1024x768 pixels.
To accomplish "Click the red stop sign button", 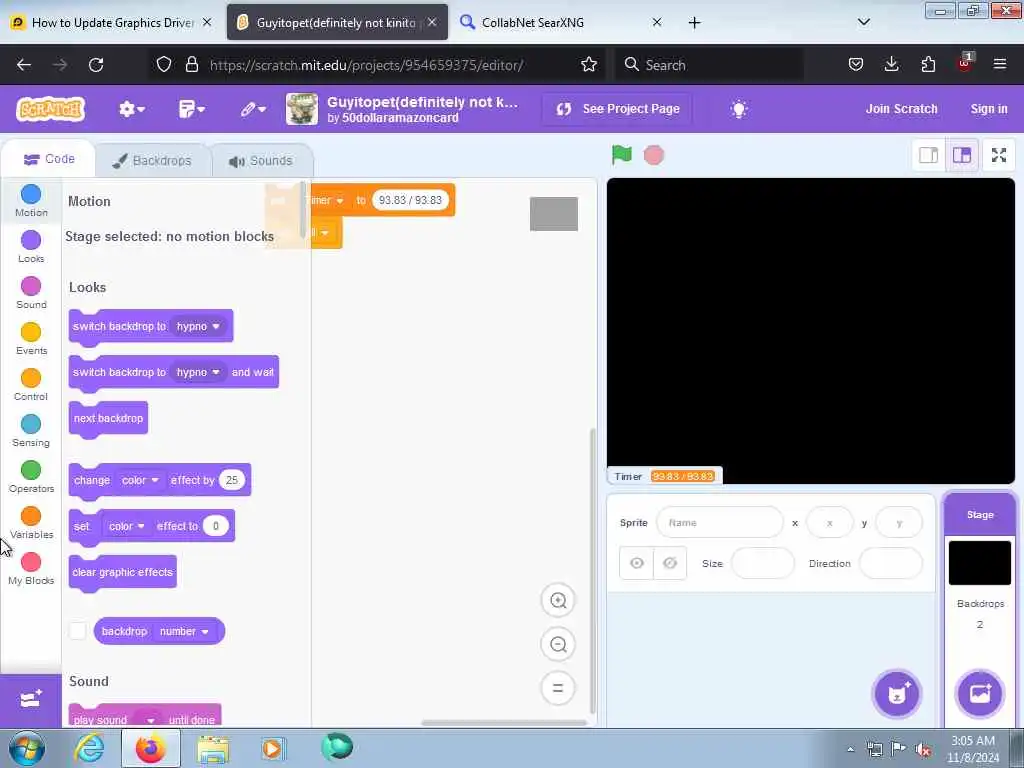I will click(x=654, y=155).
